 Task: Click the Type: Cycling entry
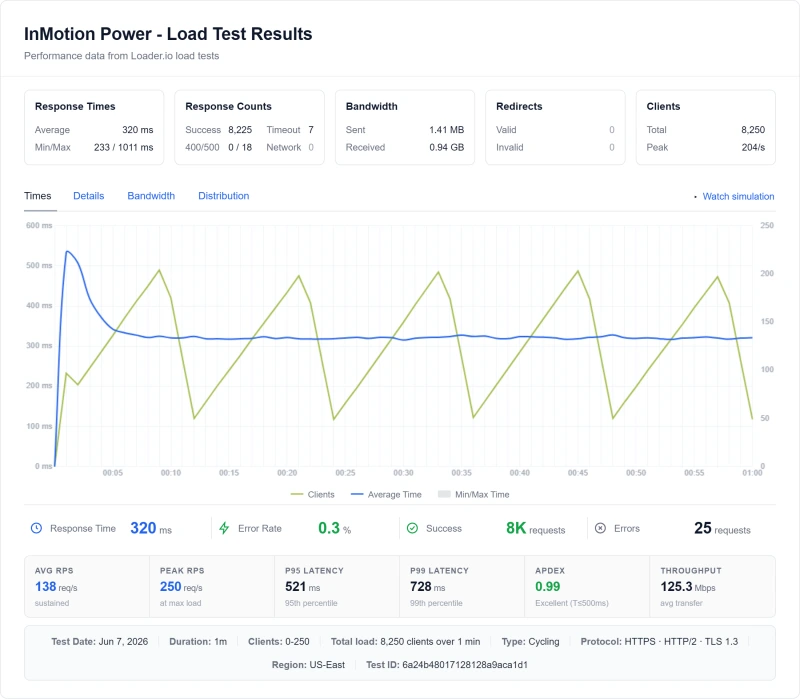(x=530, y=641)
